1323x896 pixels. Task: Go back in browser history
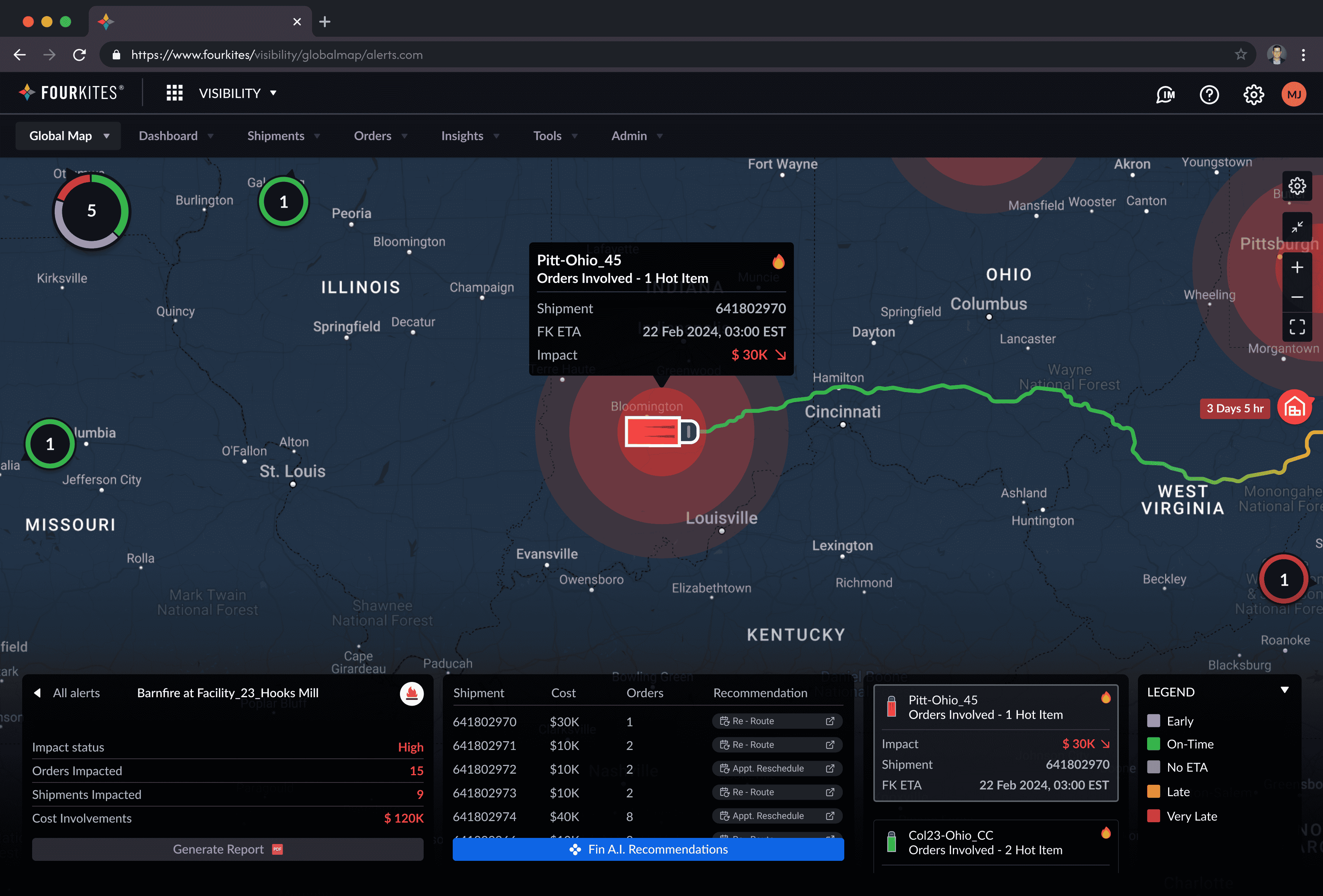tap(20, 55)
